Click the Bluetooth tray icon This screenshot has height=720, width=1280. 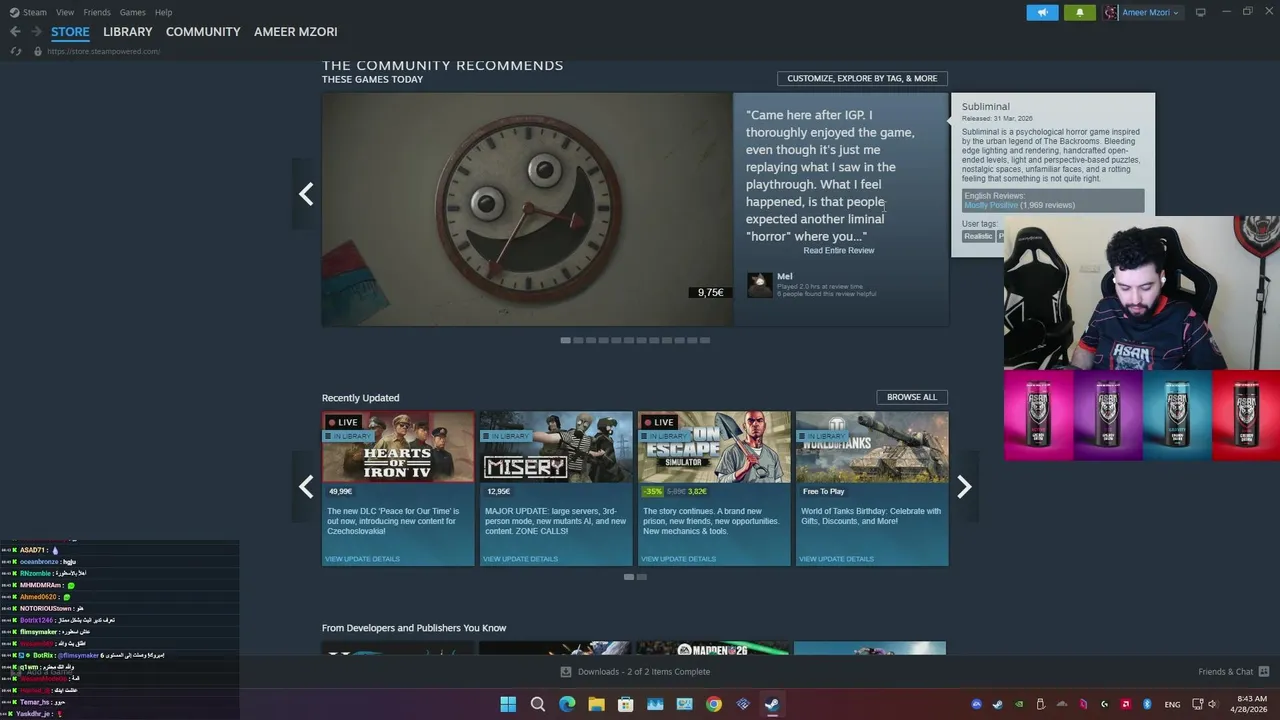tap(1147, 704)
